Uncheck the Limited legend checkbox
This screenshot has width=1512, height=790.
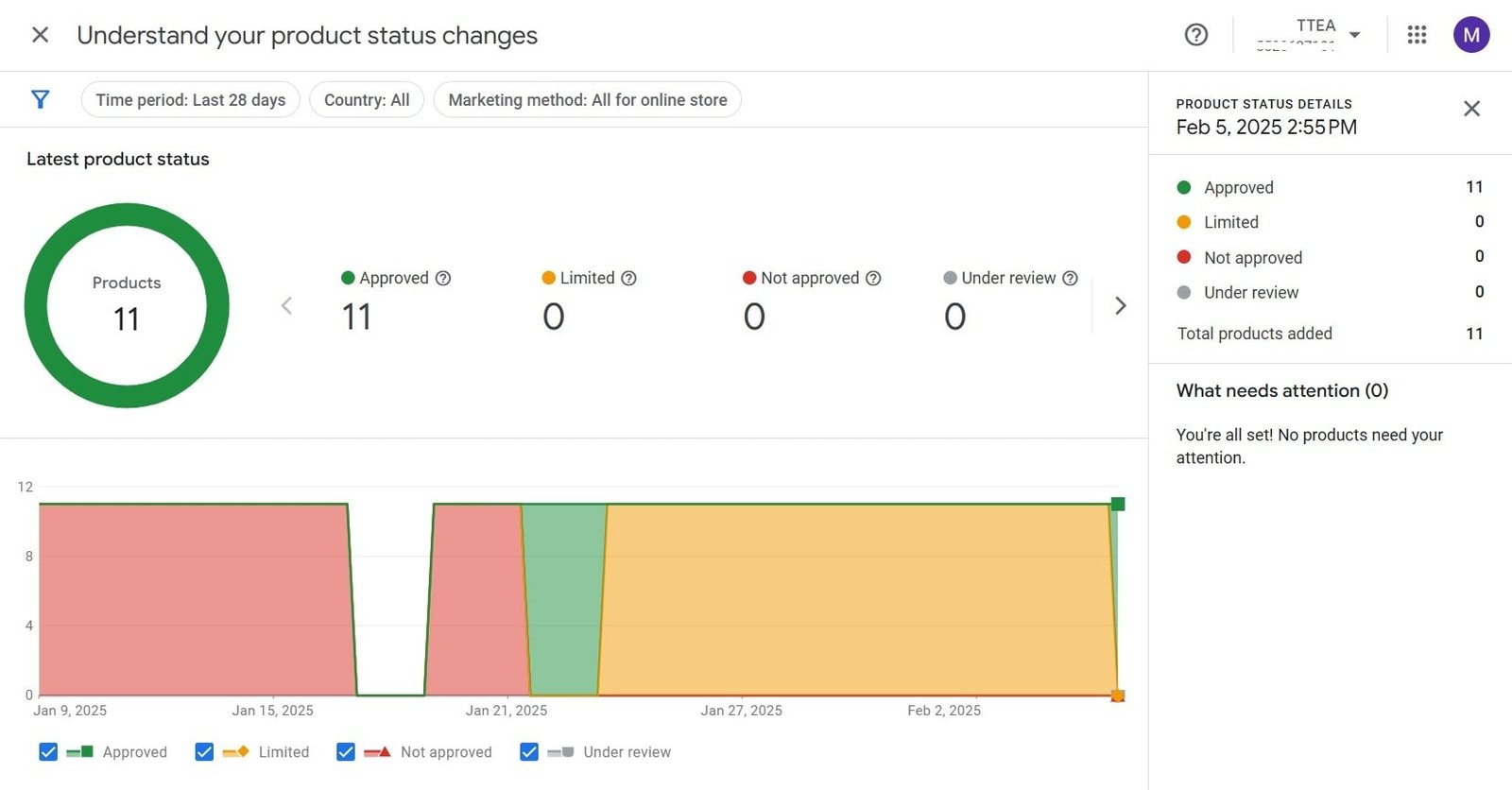tap(204, 752)
